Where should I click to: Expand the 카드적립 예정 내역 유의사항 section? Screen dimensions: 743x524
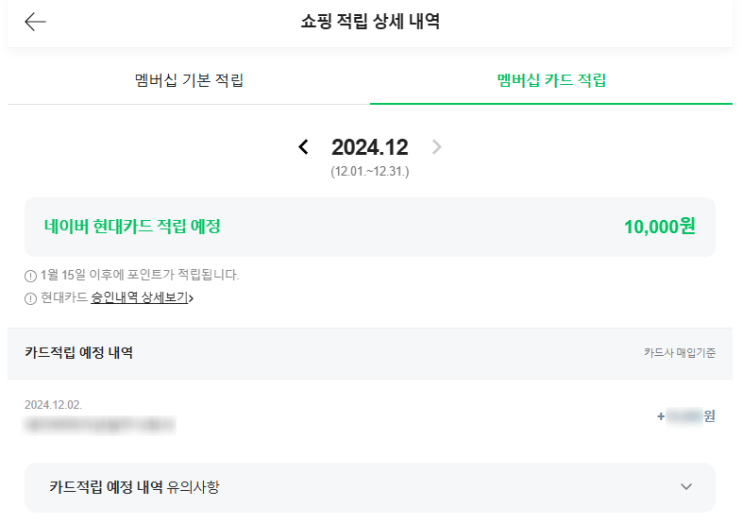click(x=370, y=487)
